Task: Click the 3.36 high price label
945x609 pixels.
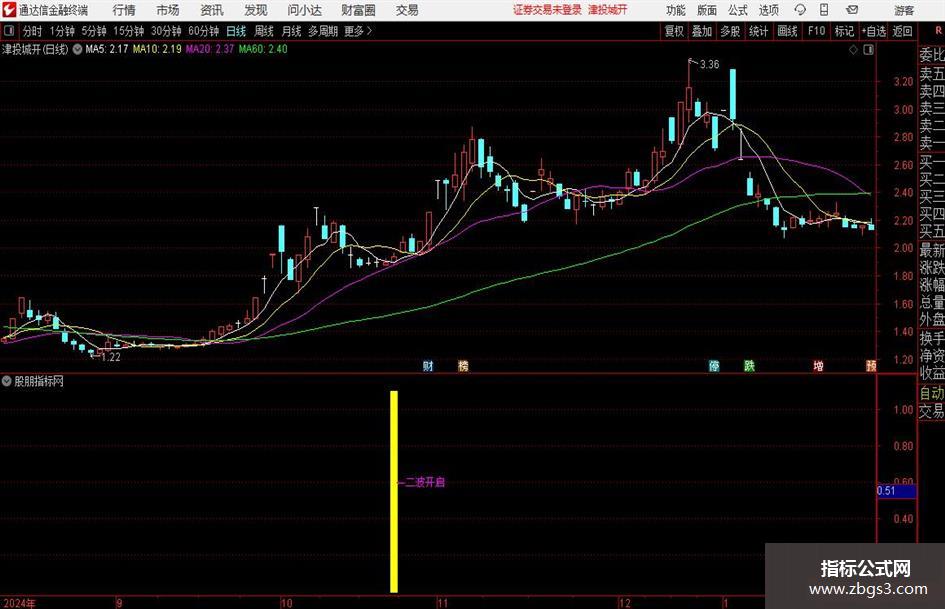Action: tap(709, 65)
